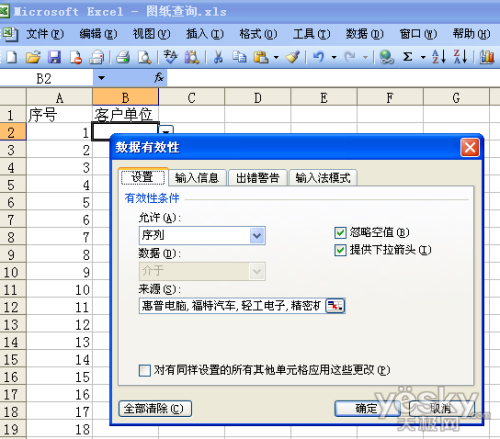This screenshot has height=439, width=500.
Task: Open the Name Box dropdown arrow
Action: (x=101, y=78)
